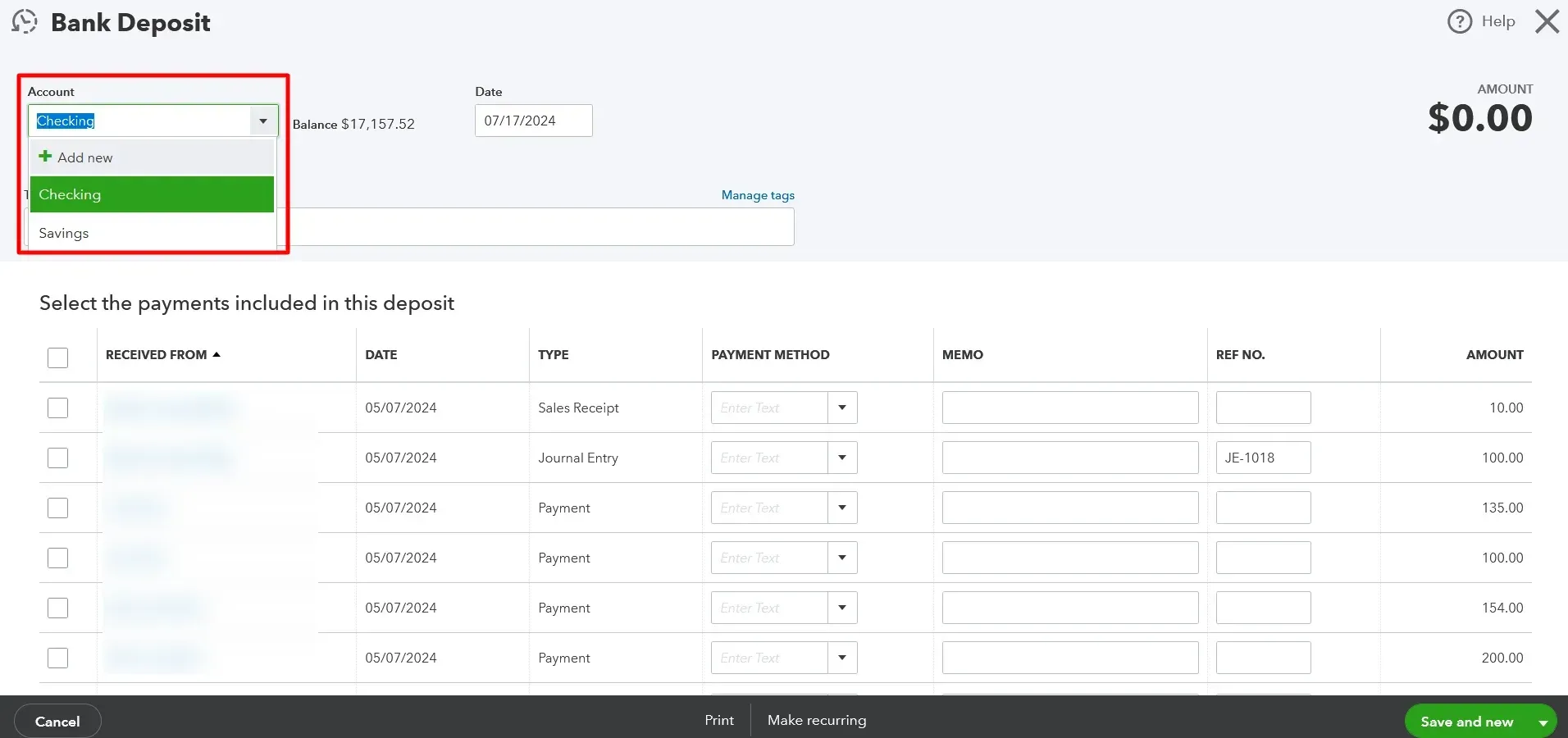Screen dimensions: 1568x738
Task: Check the Sales Receipt row checkbox
Action: pyautogui.click(x=57, y=408)
